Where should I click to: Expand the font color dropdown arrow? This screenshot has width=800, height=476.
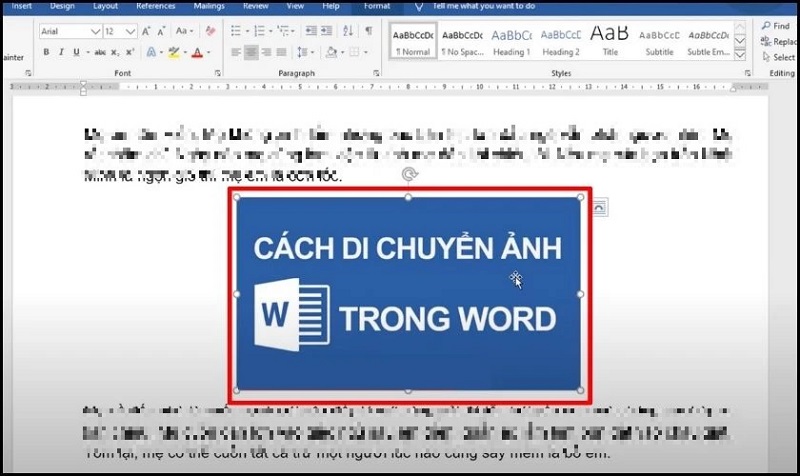coord(208,52)
